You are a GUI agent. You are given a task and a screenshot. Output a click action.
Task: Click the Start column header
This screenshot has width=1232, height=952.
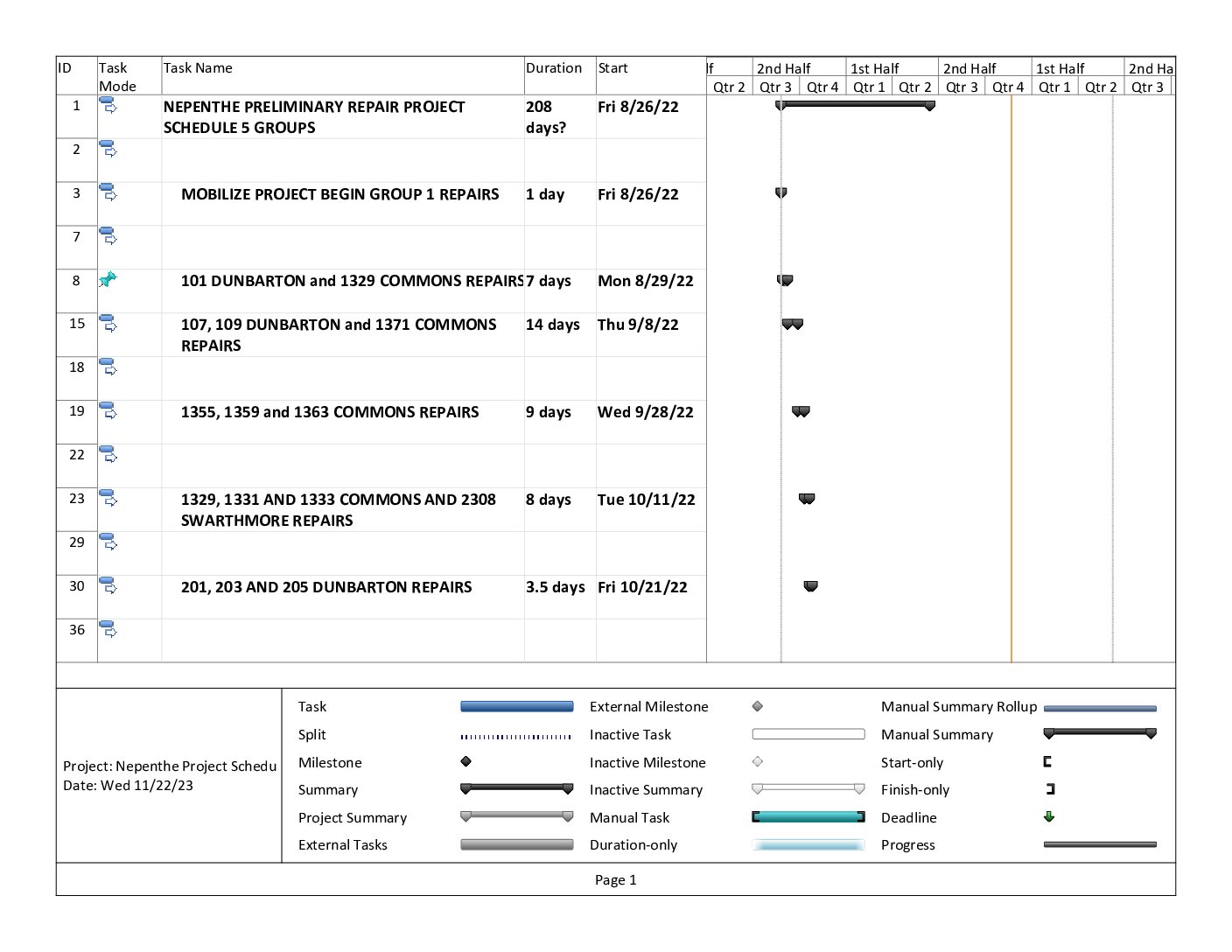tap(651, 76)
